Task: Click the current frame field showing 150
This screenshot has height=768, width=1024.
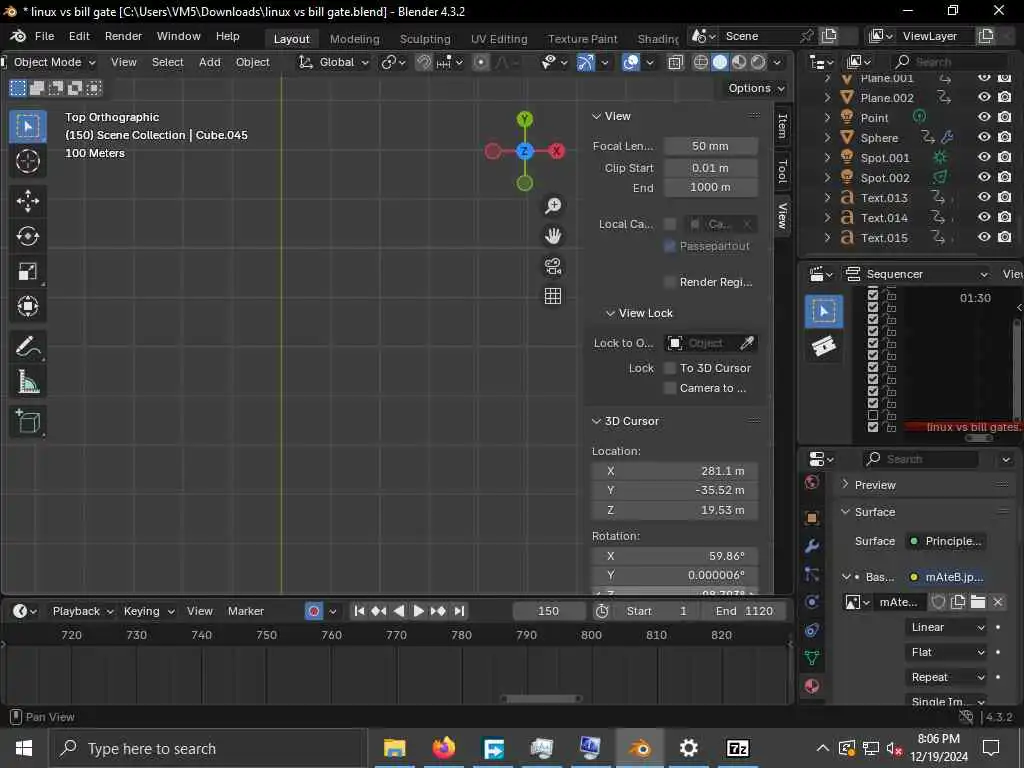Action: point(549,611)
